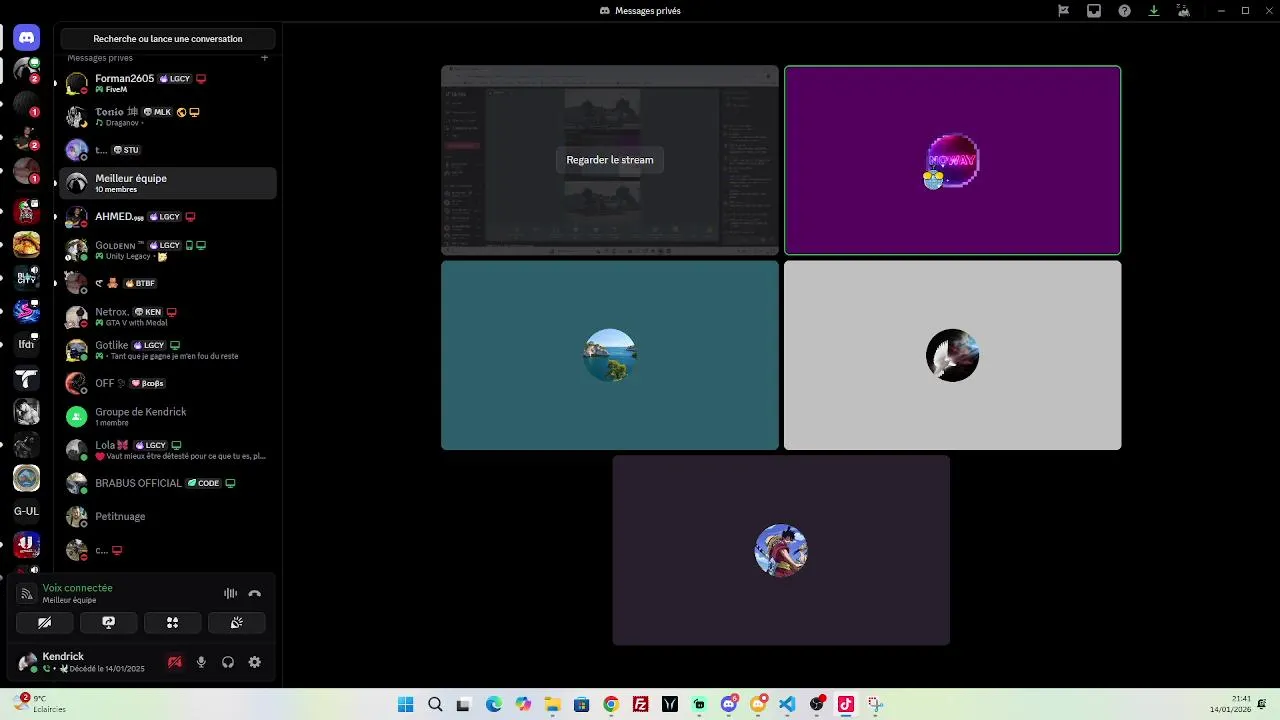Viewport: 1280px width, 720px height.
Task: Click the green download update icon
Action: point(1154,11)
